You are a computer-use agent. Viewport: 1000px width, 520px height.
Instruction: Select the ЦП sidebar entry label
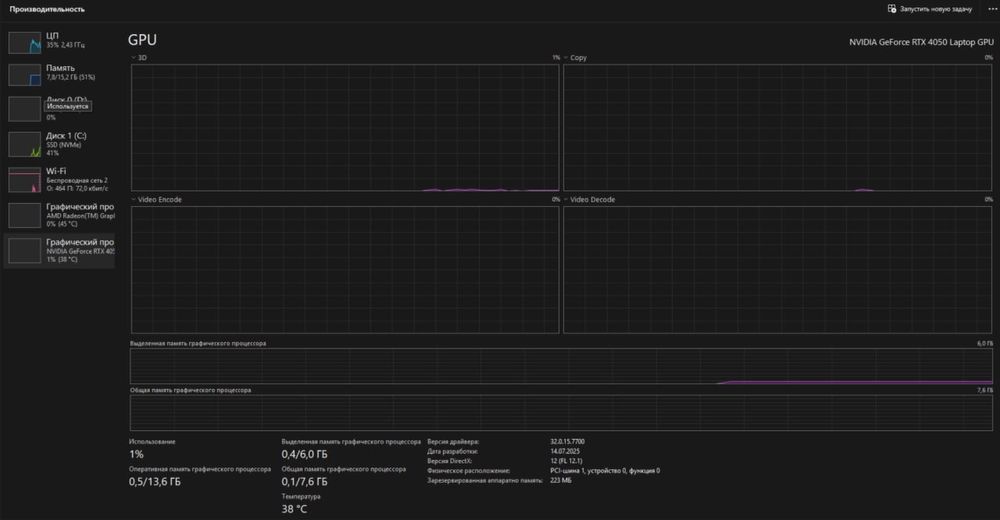tap(52, 35)
